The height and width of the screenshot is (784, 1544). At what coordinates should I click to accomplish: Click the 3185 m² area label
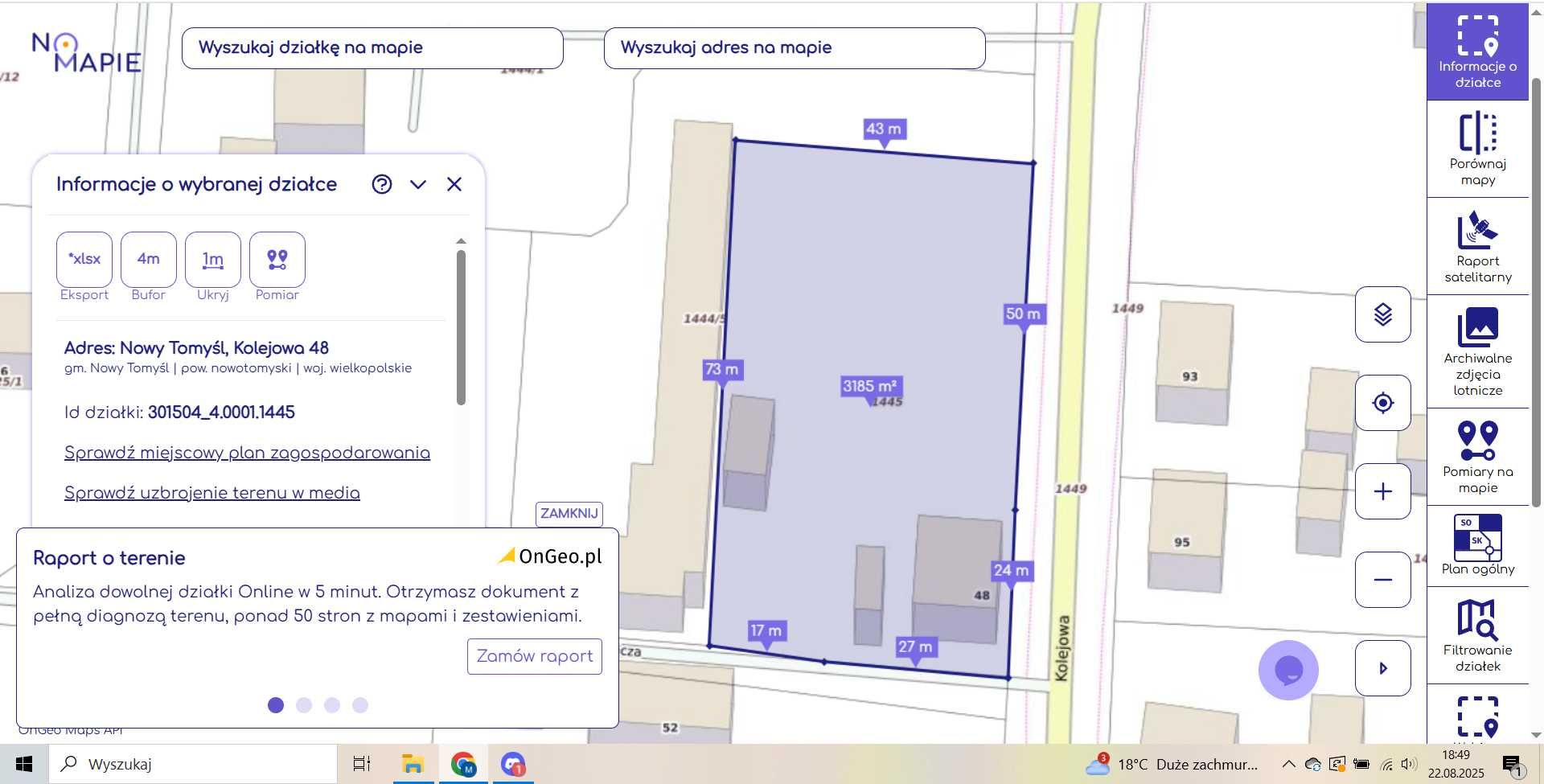(x=869, y=387)
